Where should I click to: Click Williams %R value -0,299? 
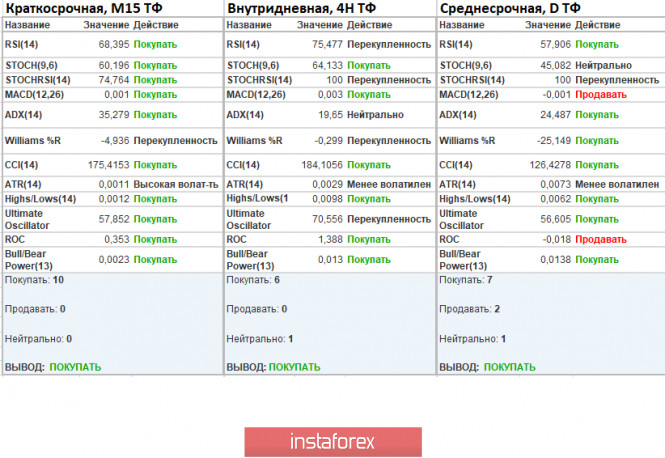click(328, 140)
